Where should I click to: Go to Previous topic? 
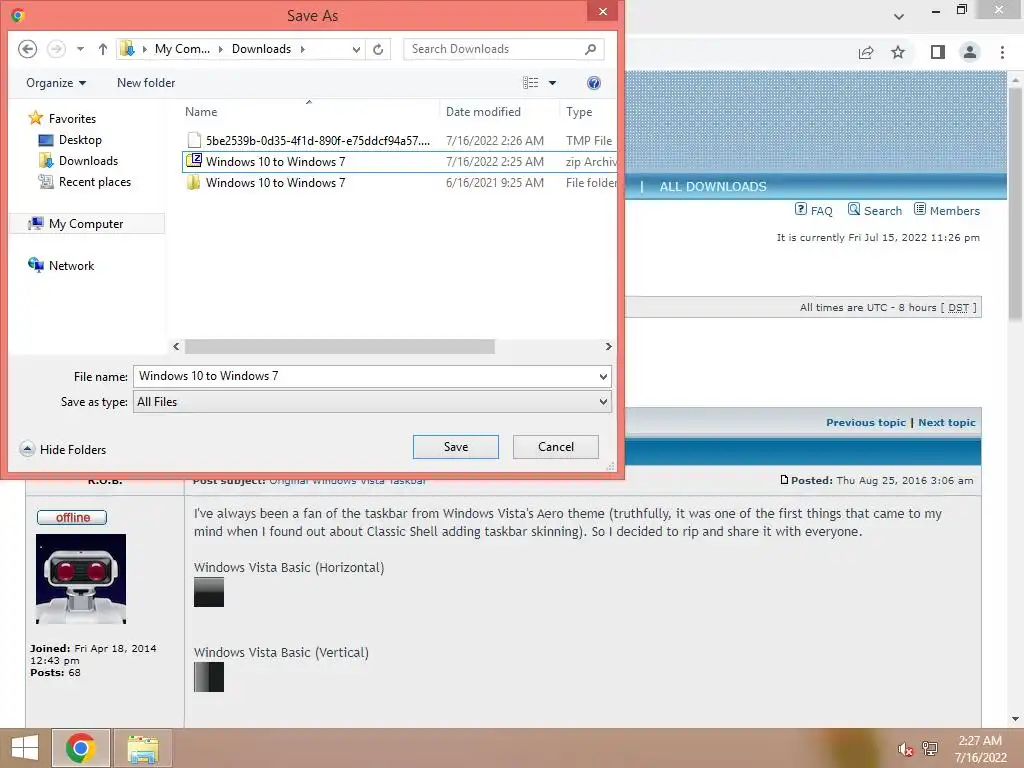pos(866,423)
